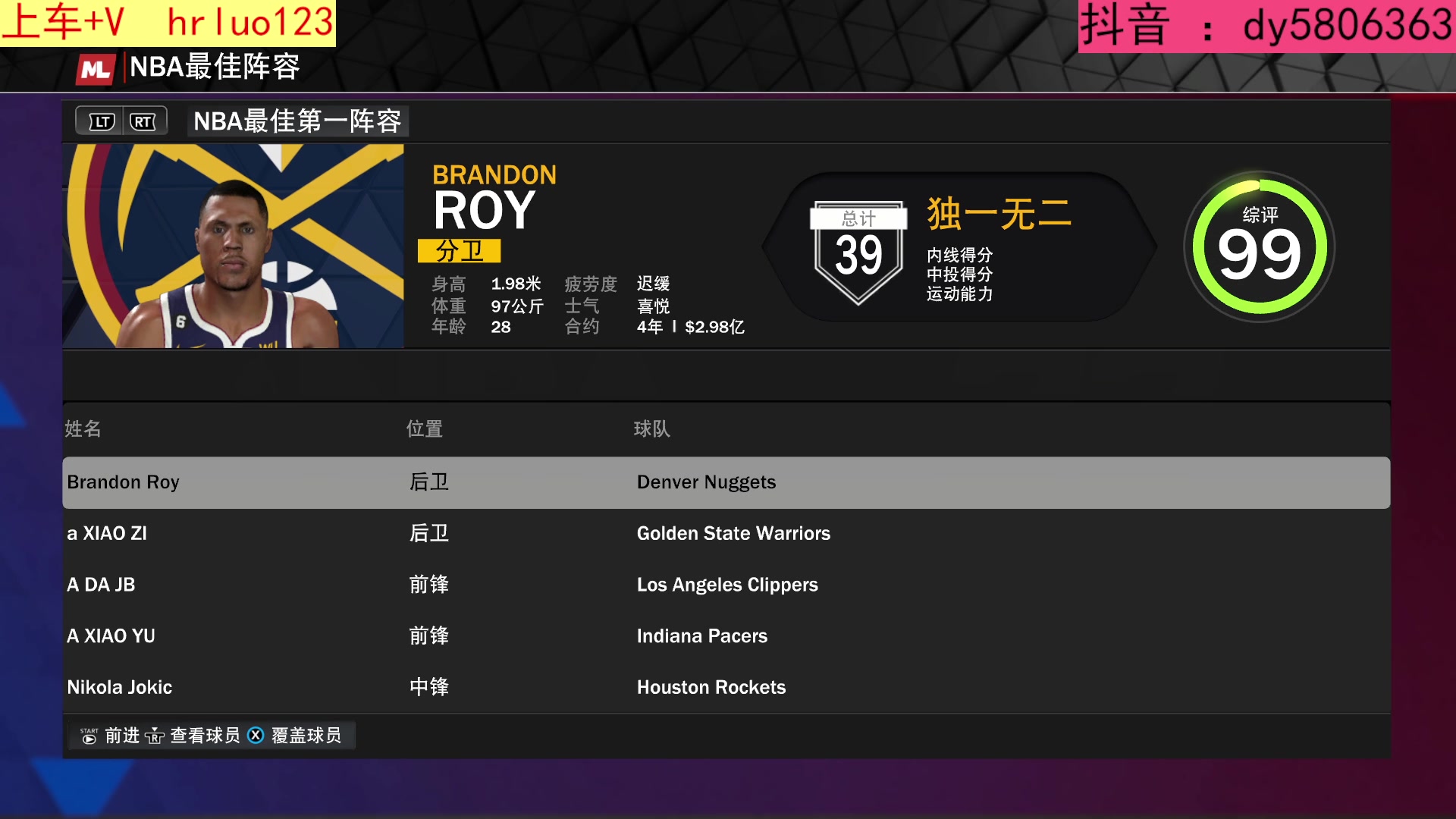
Task: Click the 1.98米 height value
Action: pos(516,284)
